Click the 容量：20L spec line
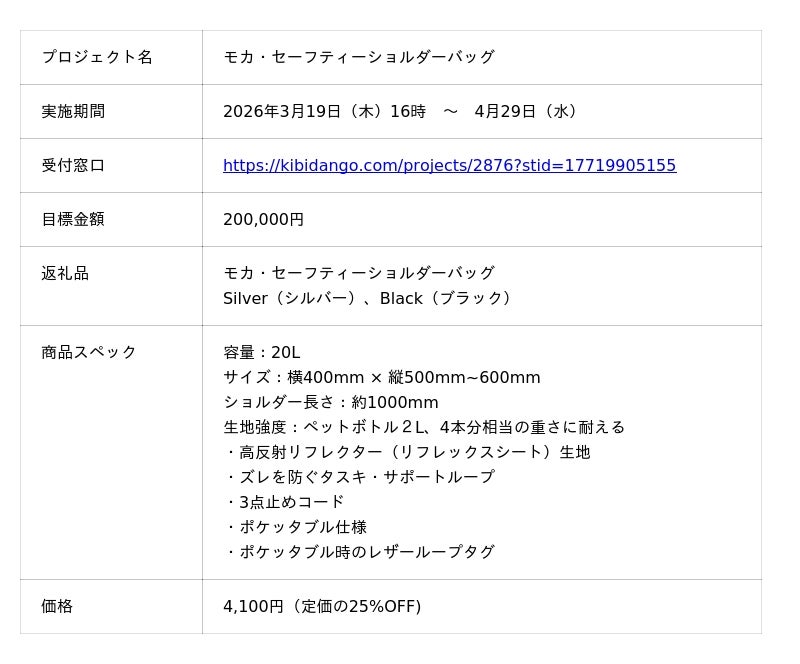This screenshot has height=664, width=800. pos(261,352)
